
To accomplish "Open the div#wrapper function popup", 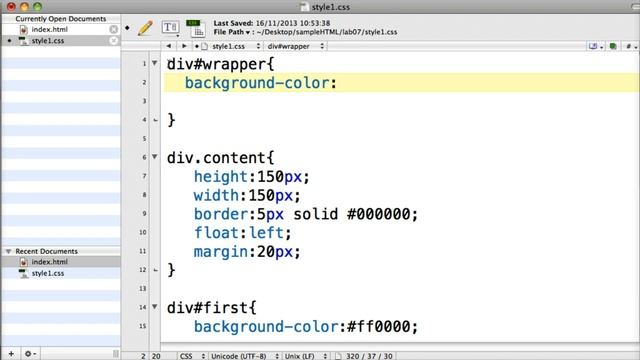I will click(296, 46).
